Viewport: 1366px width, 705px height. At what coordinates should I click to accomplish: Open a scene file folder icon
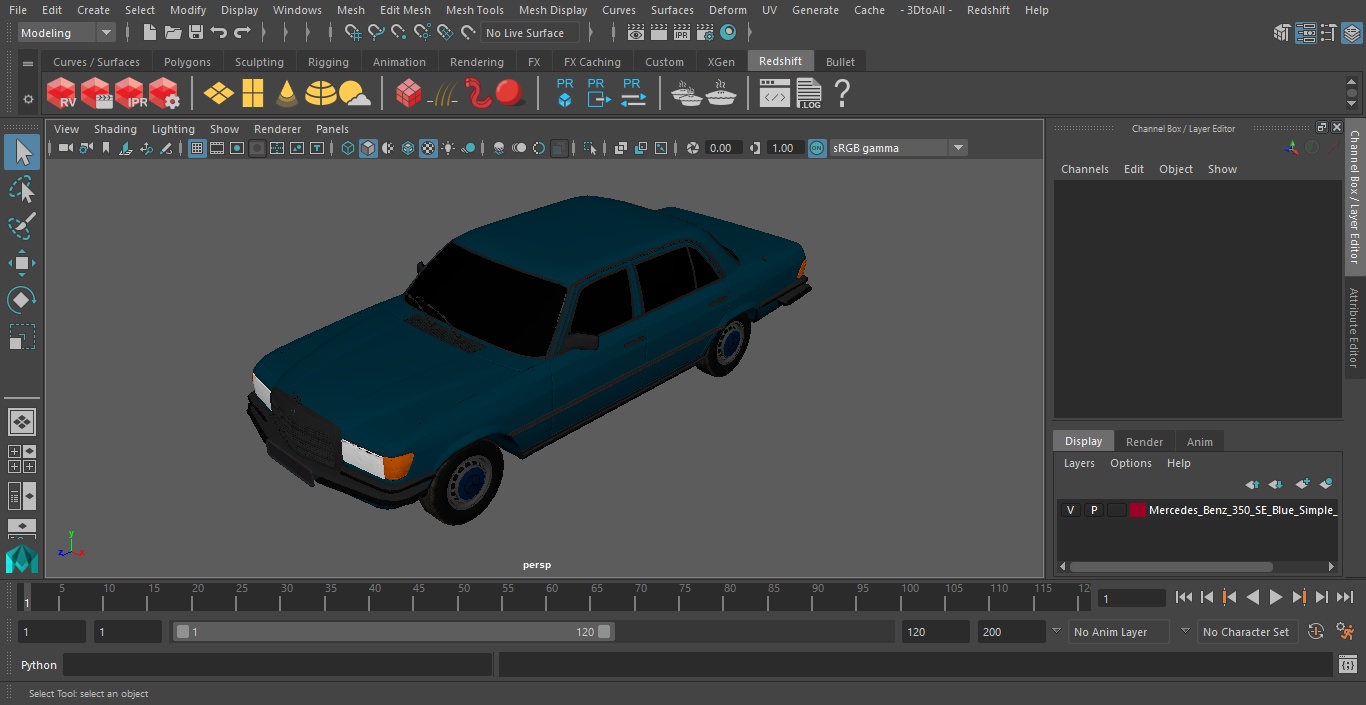pyautogui.click(x=173, y=33)
